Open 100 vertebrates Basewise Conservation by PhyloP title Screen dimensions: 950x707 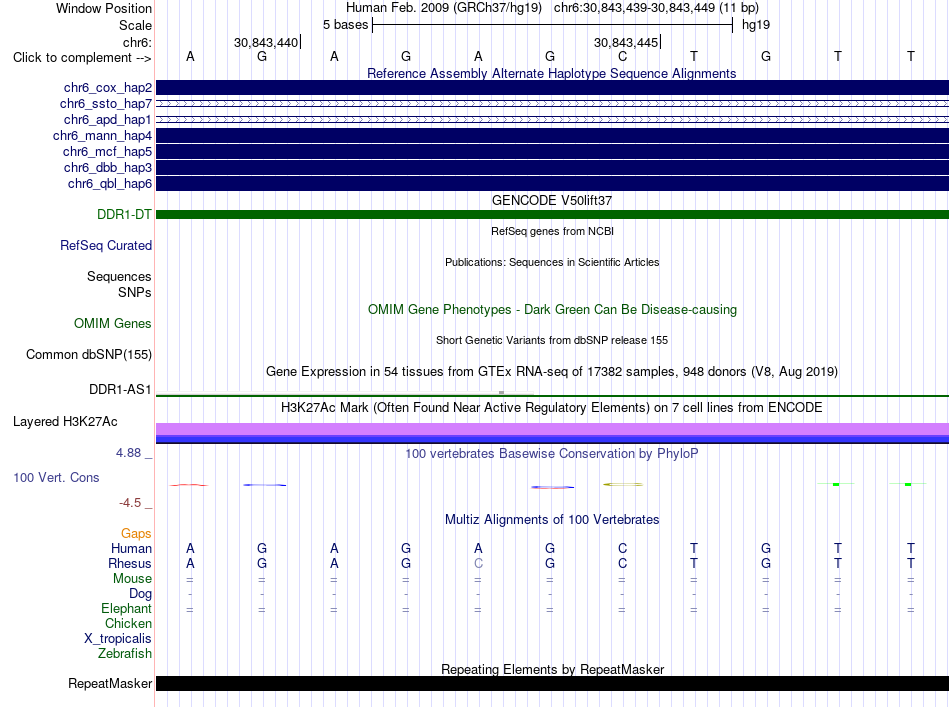(x=552, y=454)
